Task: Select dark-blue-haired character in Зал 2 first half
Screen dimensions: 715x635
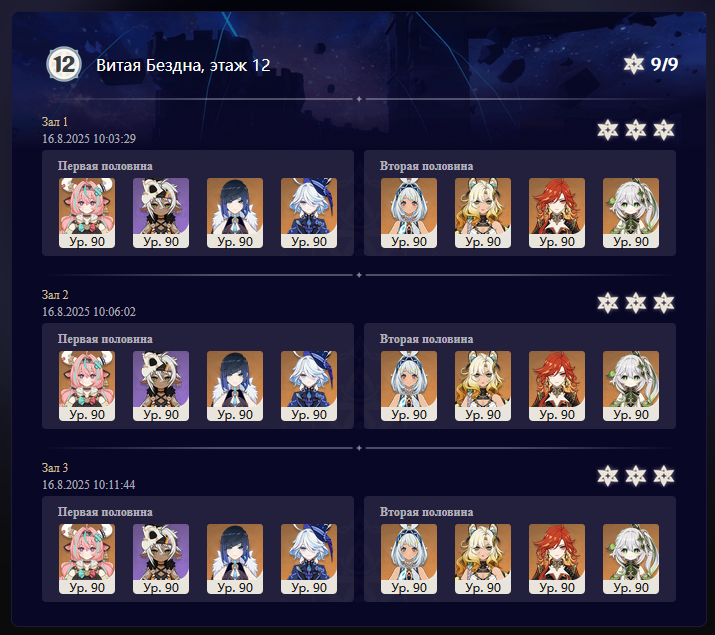Action: [x=235, y=386]
